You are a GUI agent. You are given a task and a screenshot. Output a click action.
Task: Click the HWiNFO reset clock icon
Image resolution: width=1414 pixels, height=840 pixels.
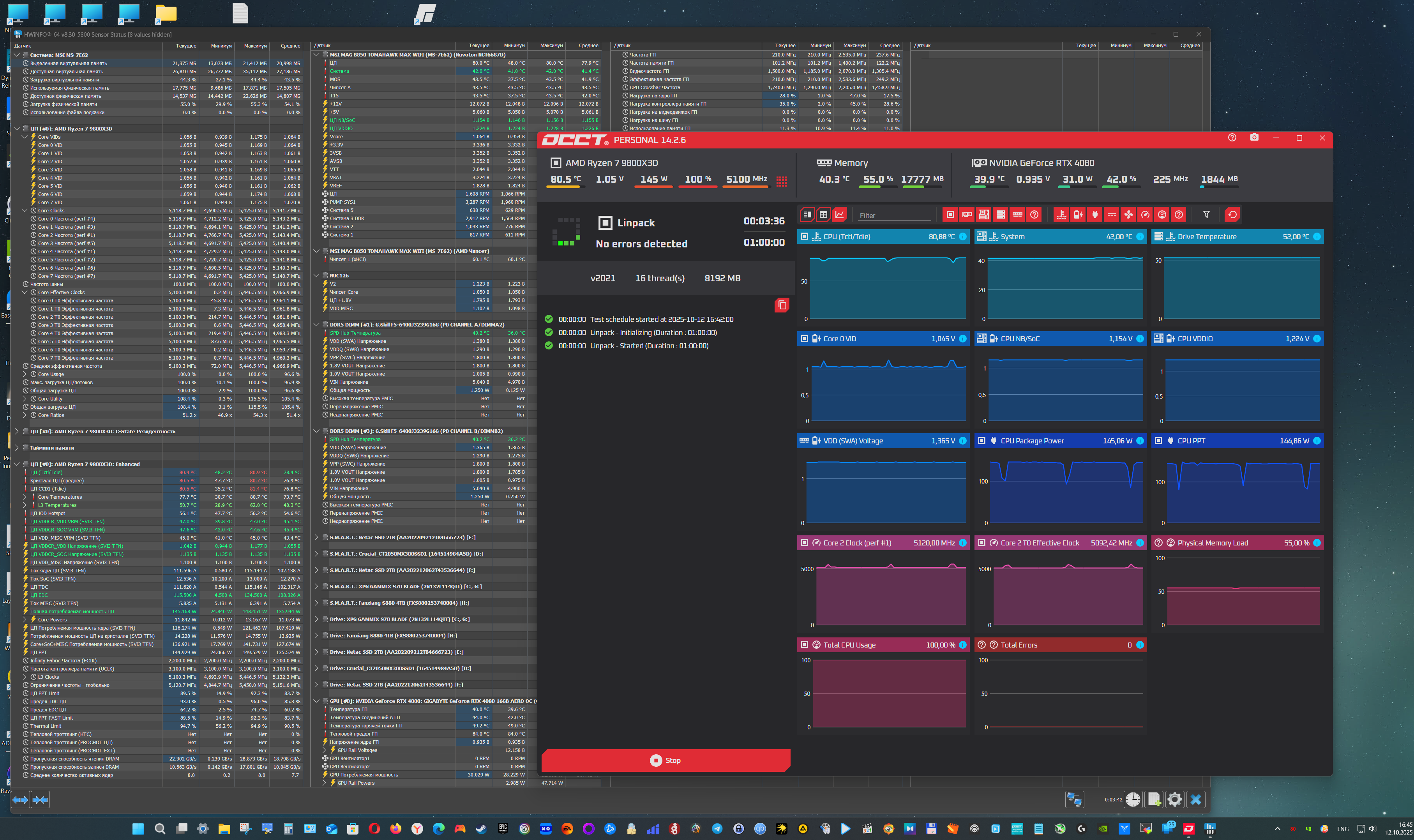pyautogui.click(x=1133, y=799)
